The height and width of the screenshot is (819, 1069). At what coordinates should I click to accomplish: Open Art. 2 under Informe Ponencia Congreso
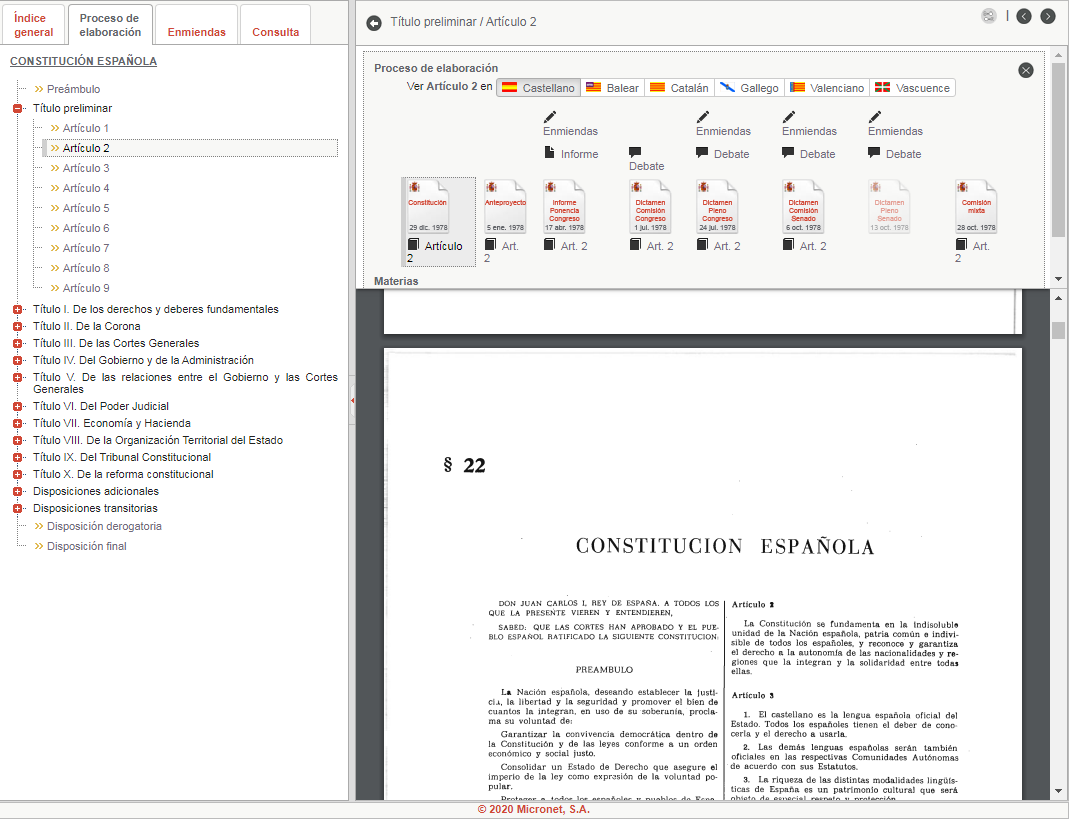(x=566, y=245)
